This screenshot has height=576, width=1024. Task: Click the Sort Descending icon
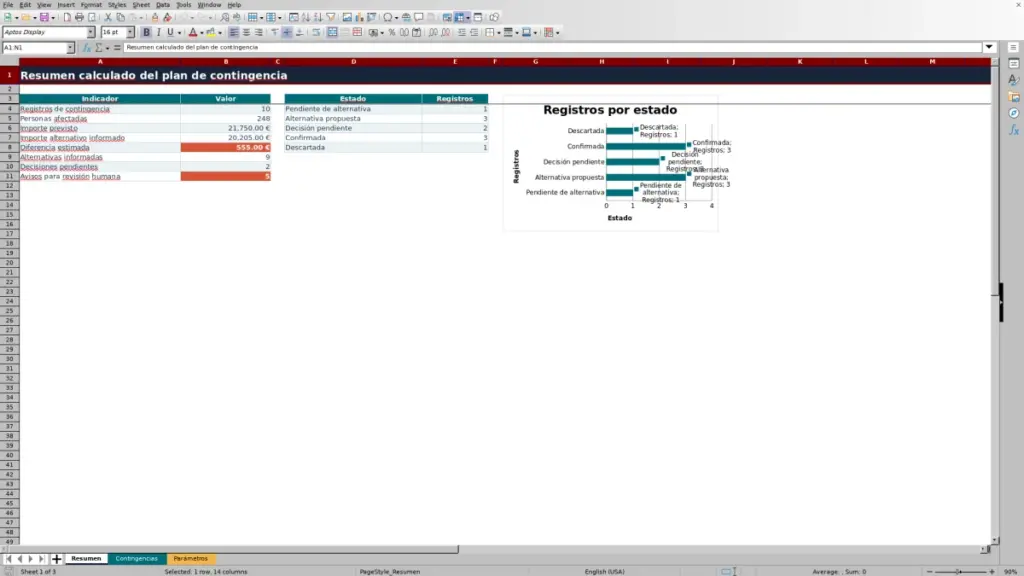tap(318, 17)
